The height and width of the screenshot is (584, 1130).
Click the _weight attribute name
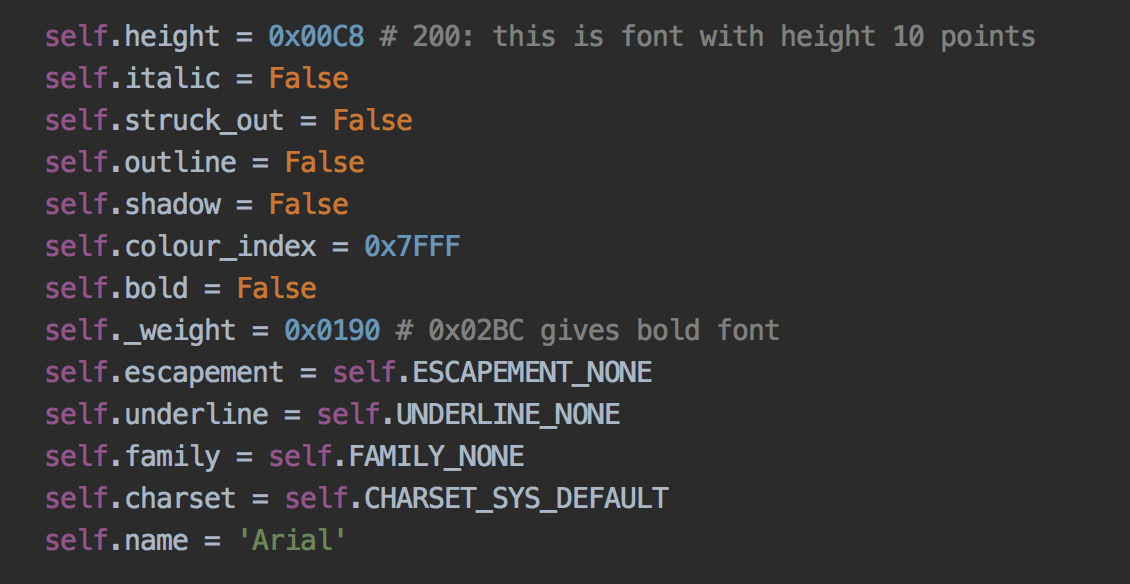click(x=180, y=332)
